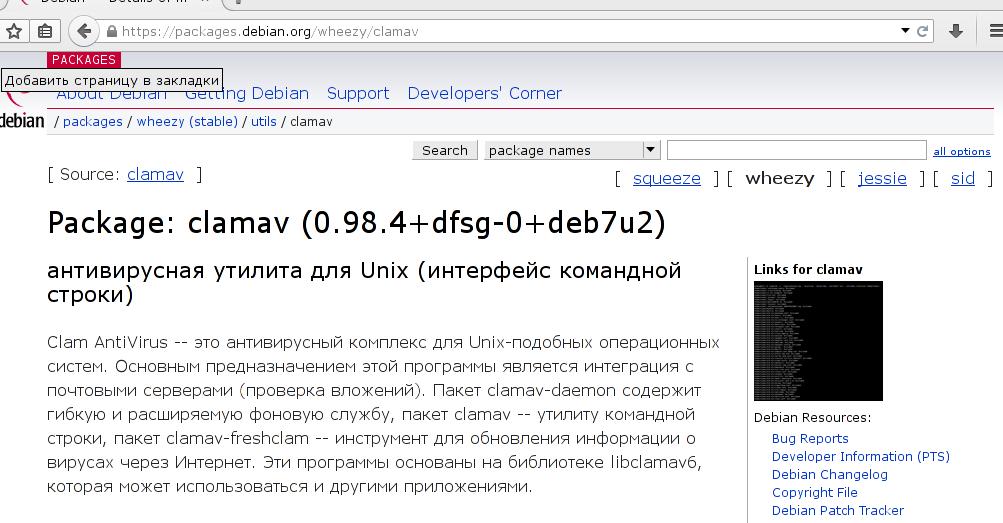Click the Package: clamav heading

[x=356, y=223]
